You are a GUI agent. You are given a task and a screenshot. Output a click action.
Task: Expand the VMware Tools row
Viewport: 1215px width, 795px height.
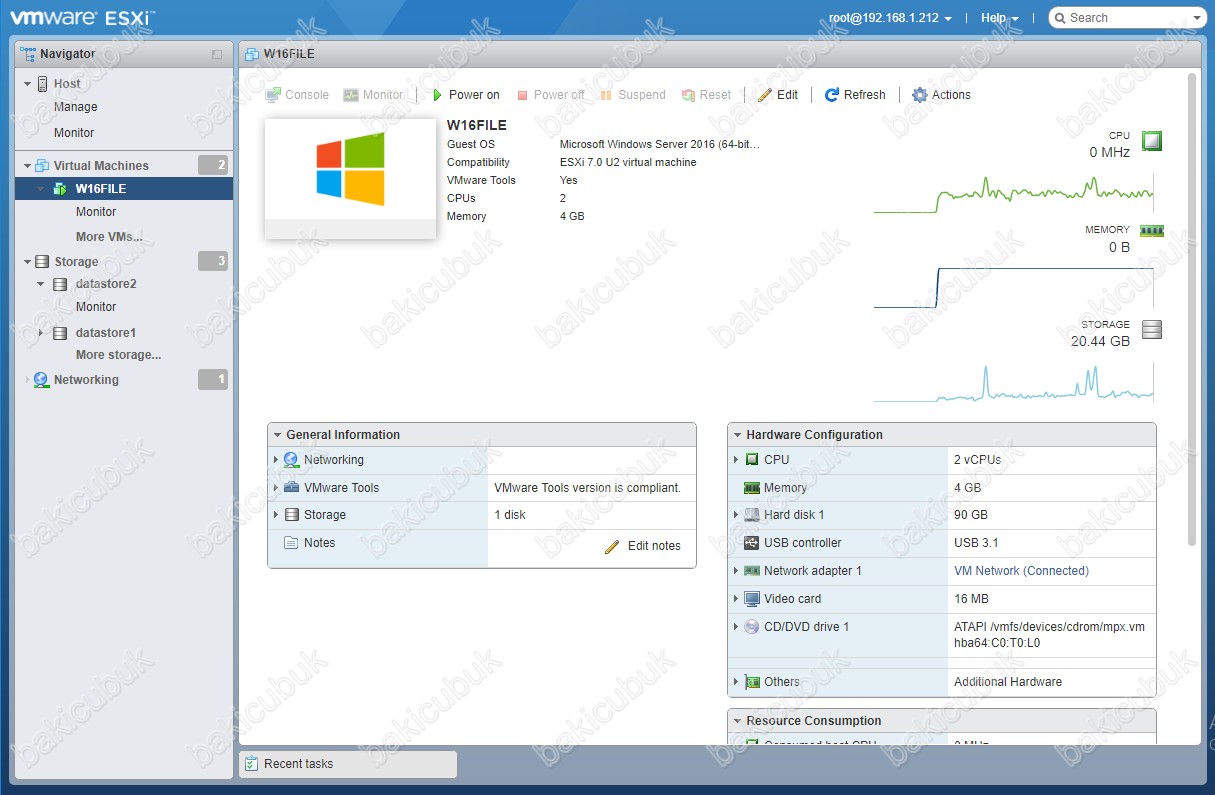(x=276, y=488)
